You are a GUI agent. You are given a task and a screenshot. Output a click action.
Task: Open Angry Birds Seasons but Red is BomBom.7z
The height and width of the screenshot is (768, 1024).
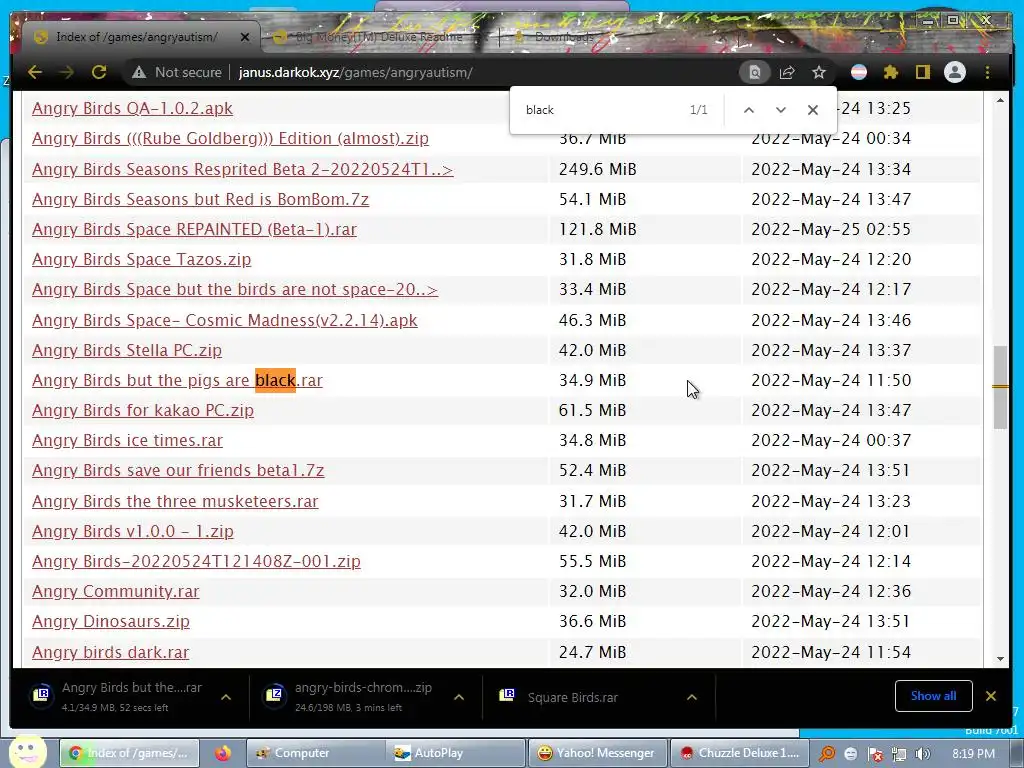pyautogui.click(x=200, y=199)
